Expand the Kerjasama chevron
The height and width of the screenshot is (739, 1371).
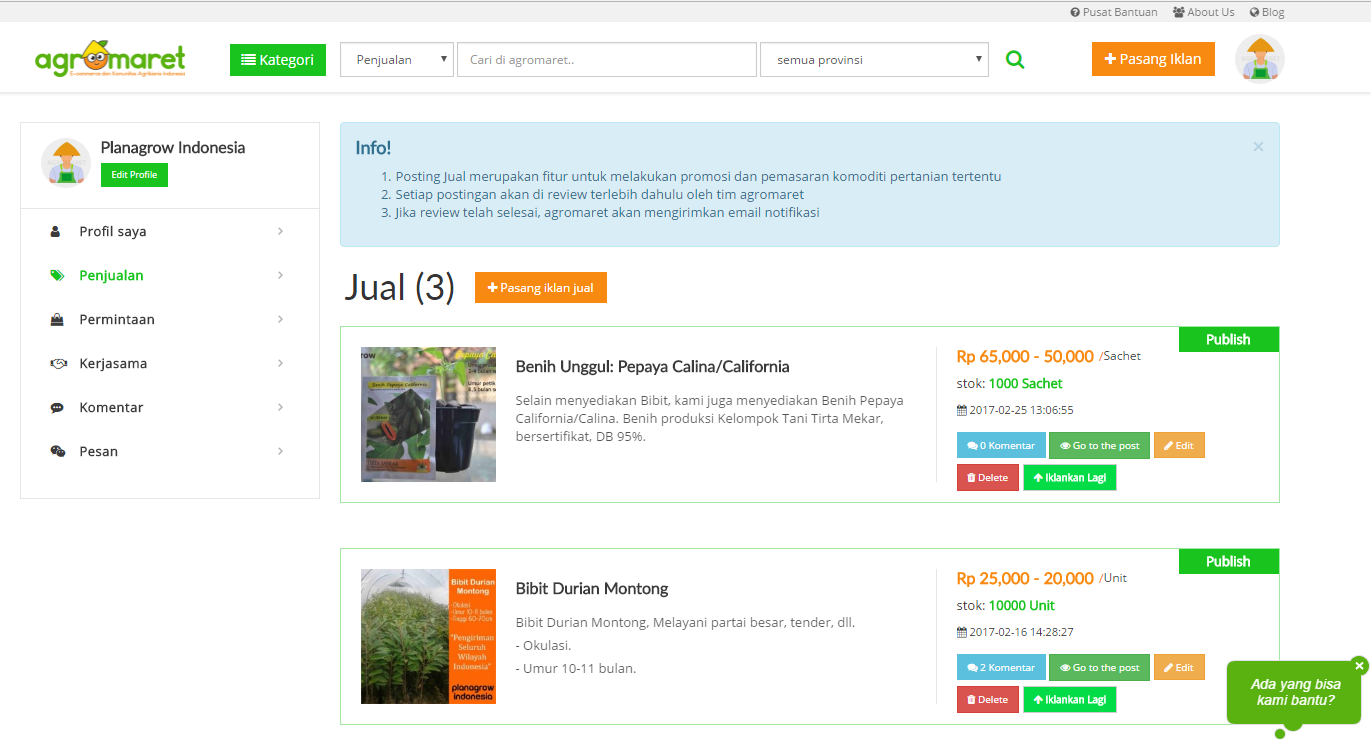pos(281,364)
